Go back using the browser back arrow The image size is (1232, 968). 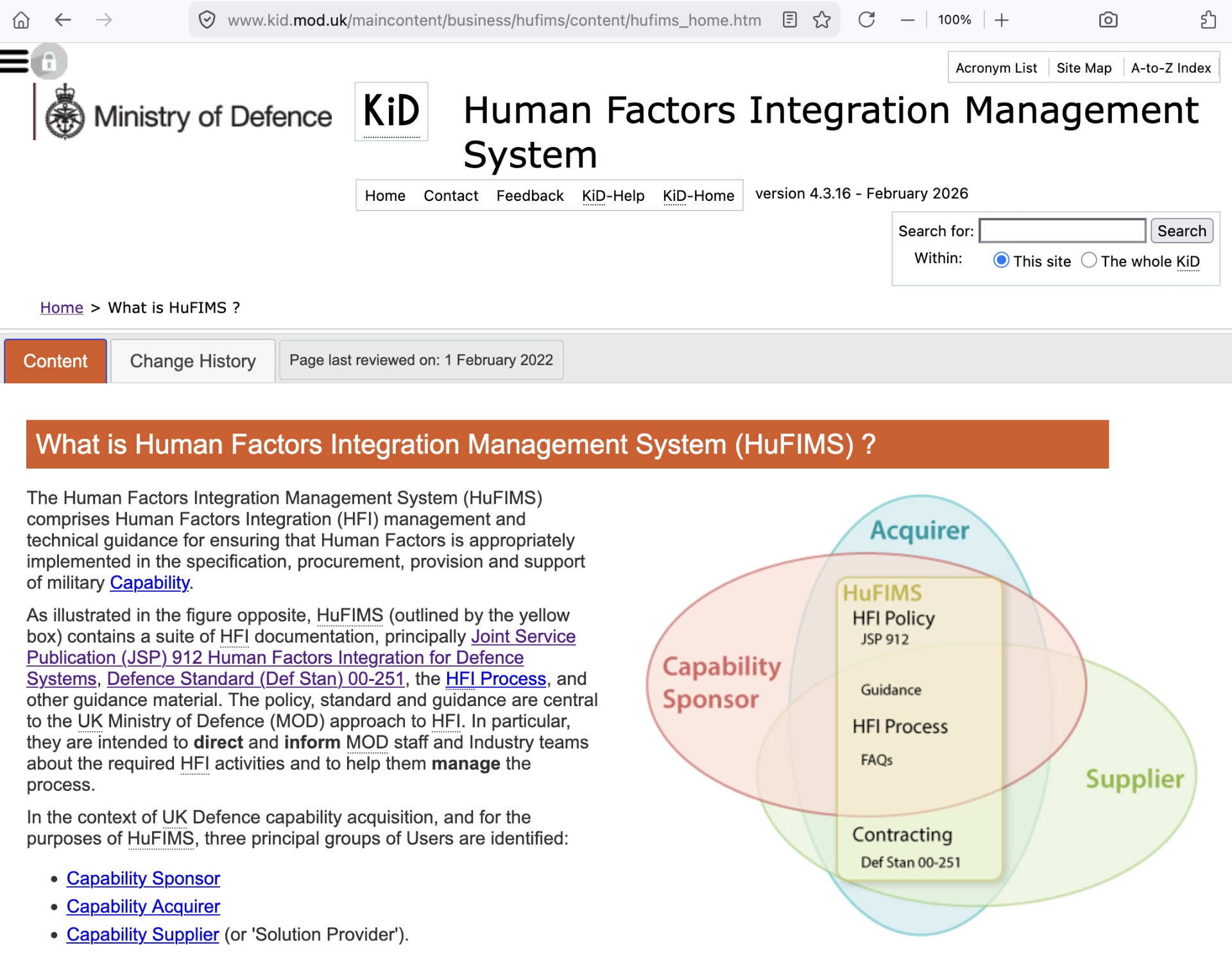click(62, 20)
